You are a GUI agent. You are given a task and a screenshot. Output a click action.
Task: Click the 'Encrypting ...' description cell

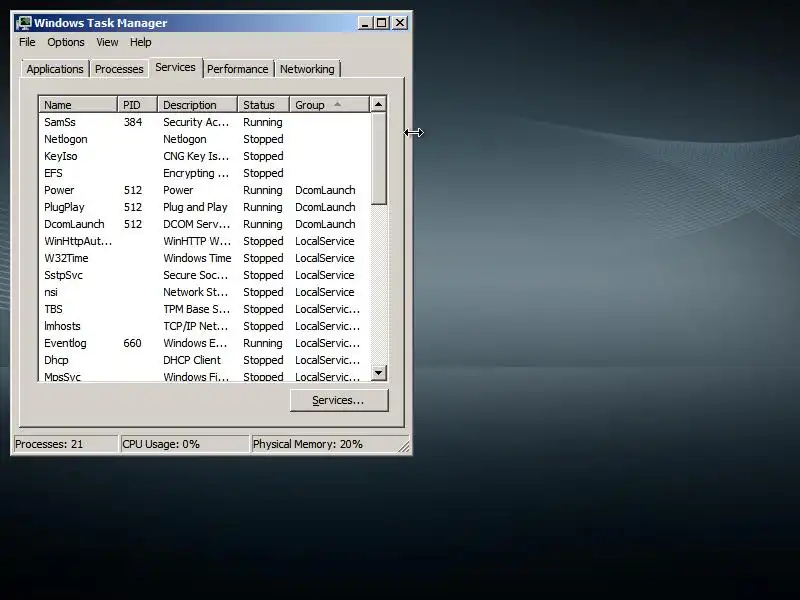click(196, 173)
